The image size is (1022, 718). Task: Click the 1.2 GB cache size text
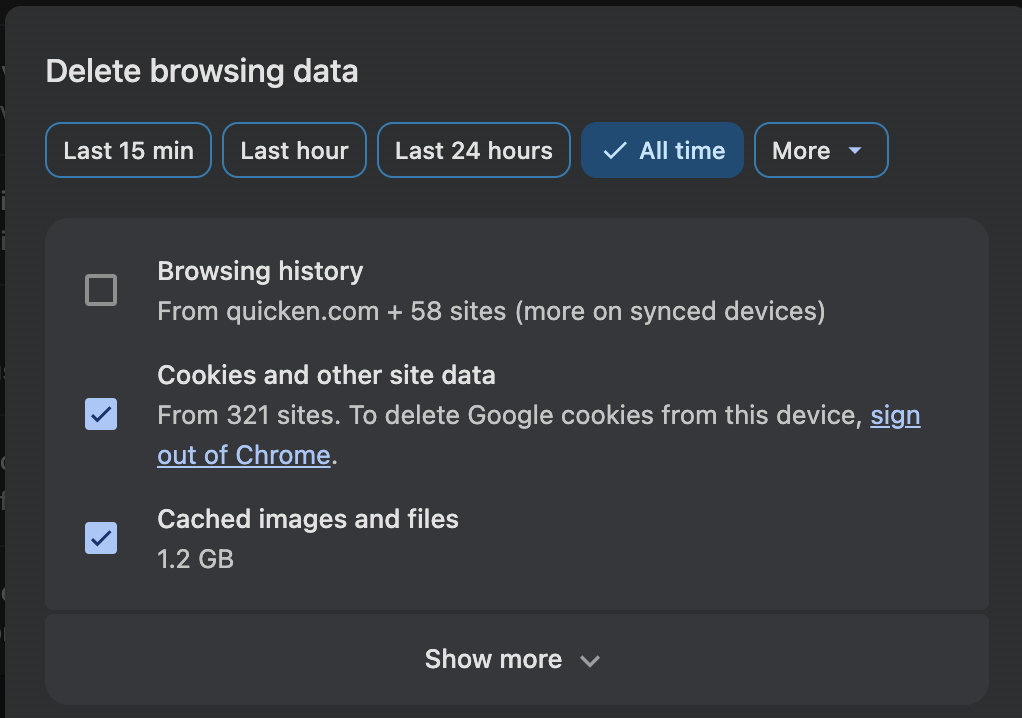point(195,558)
